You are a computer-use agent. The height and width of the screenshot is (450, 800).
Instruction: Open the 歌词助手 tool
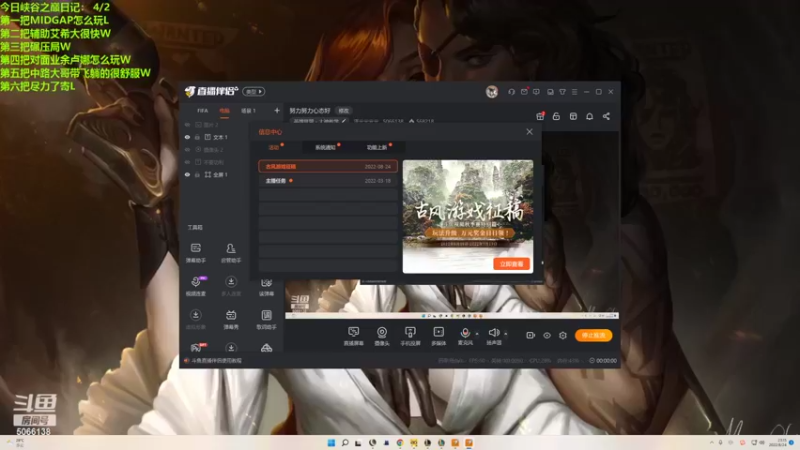pyautogui.click(x=266, y=319)
